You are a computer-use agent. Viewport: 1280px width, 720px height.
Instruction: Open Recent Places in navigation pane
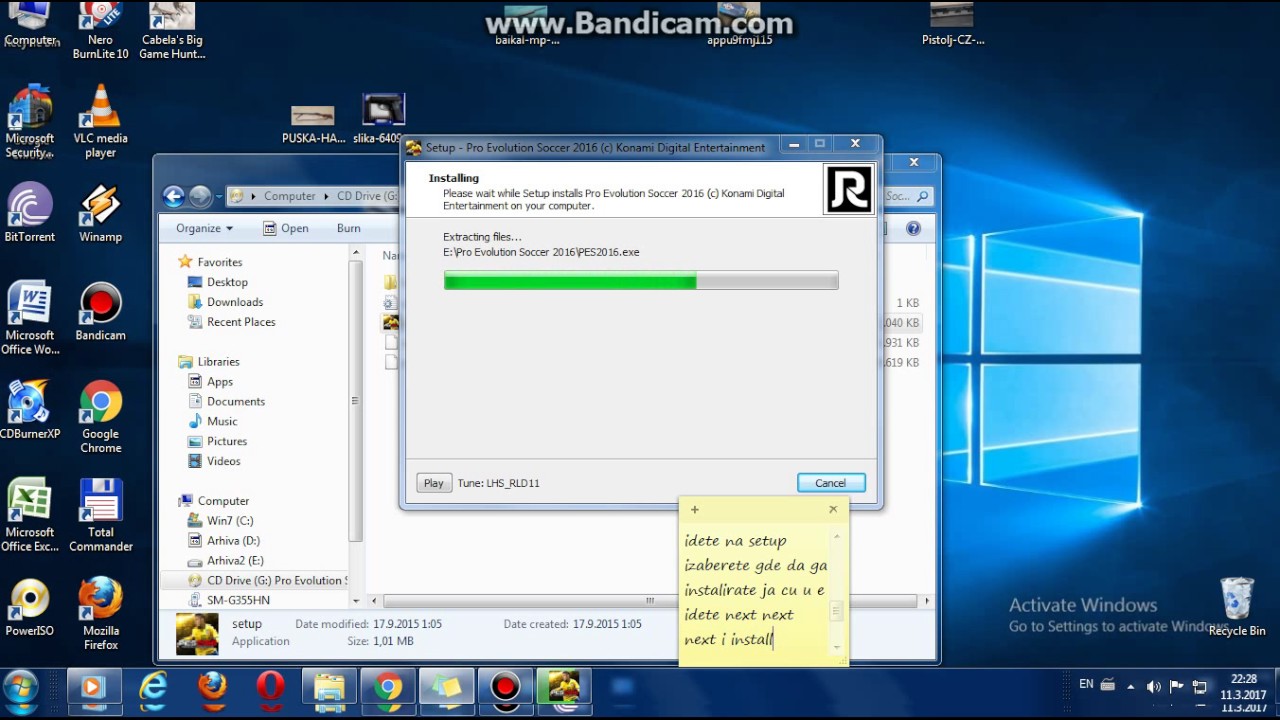click(x=241, y=322)
